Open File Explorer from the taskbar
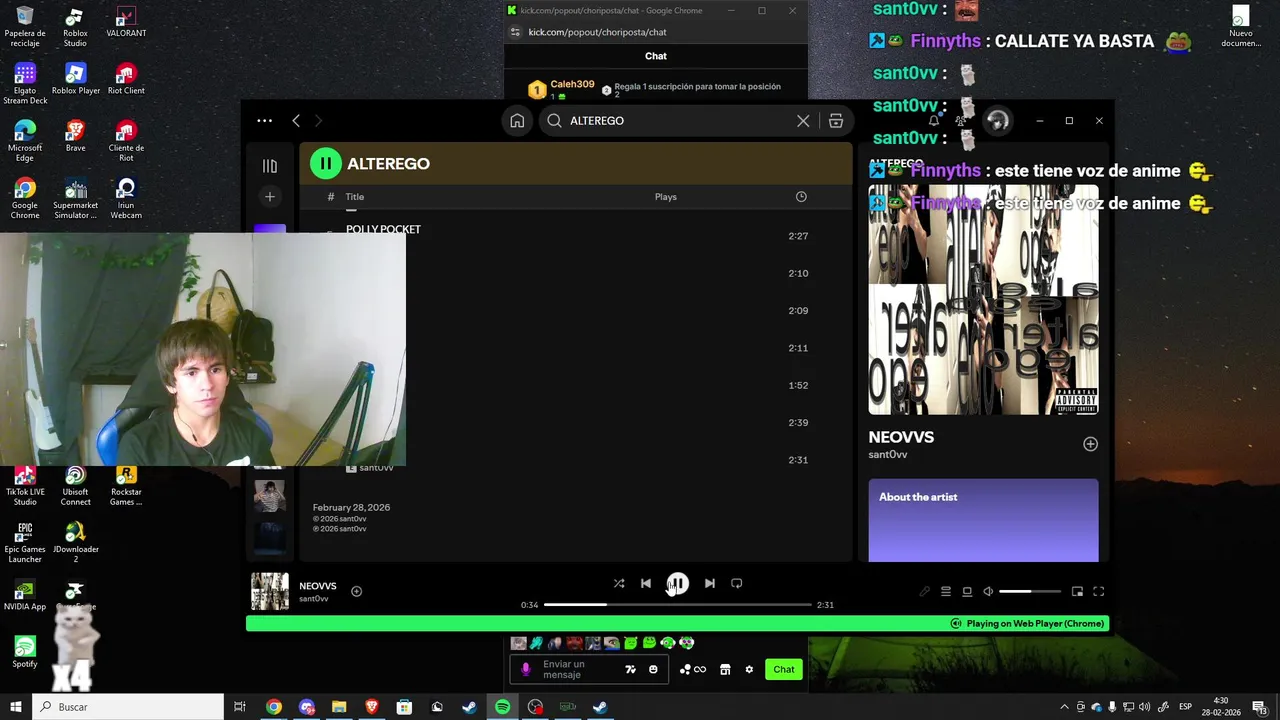1280x720 pixels. point(339,707)
